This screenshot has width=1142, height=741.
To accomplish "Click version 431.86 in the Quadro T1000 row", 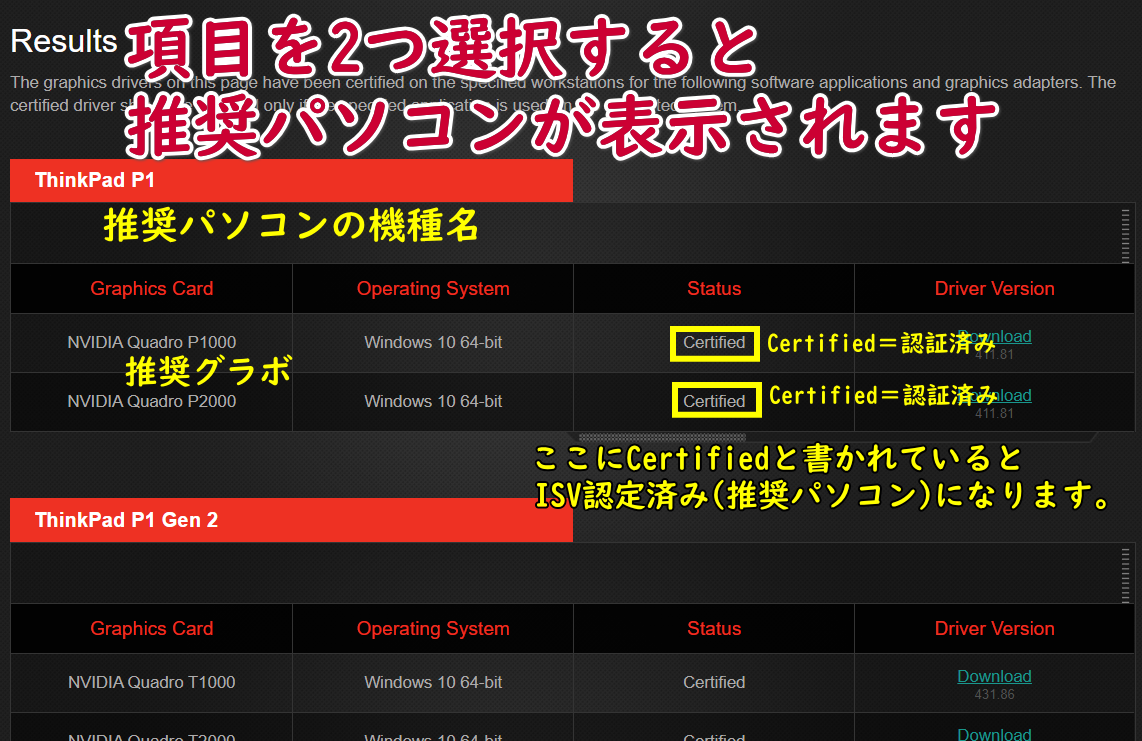I will [994, 694].
